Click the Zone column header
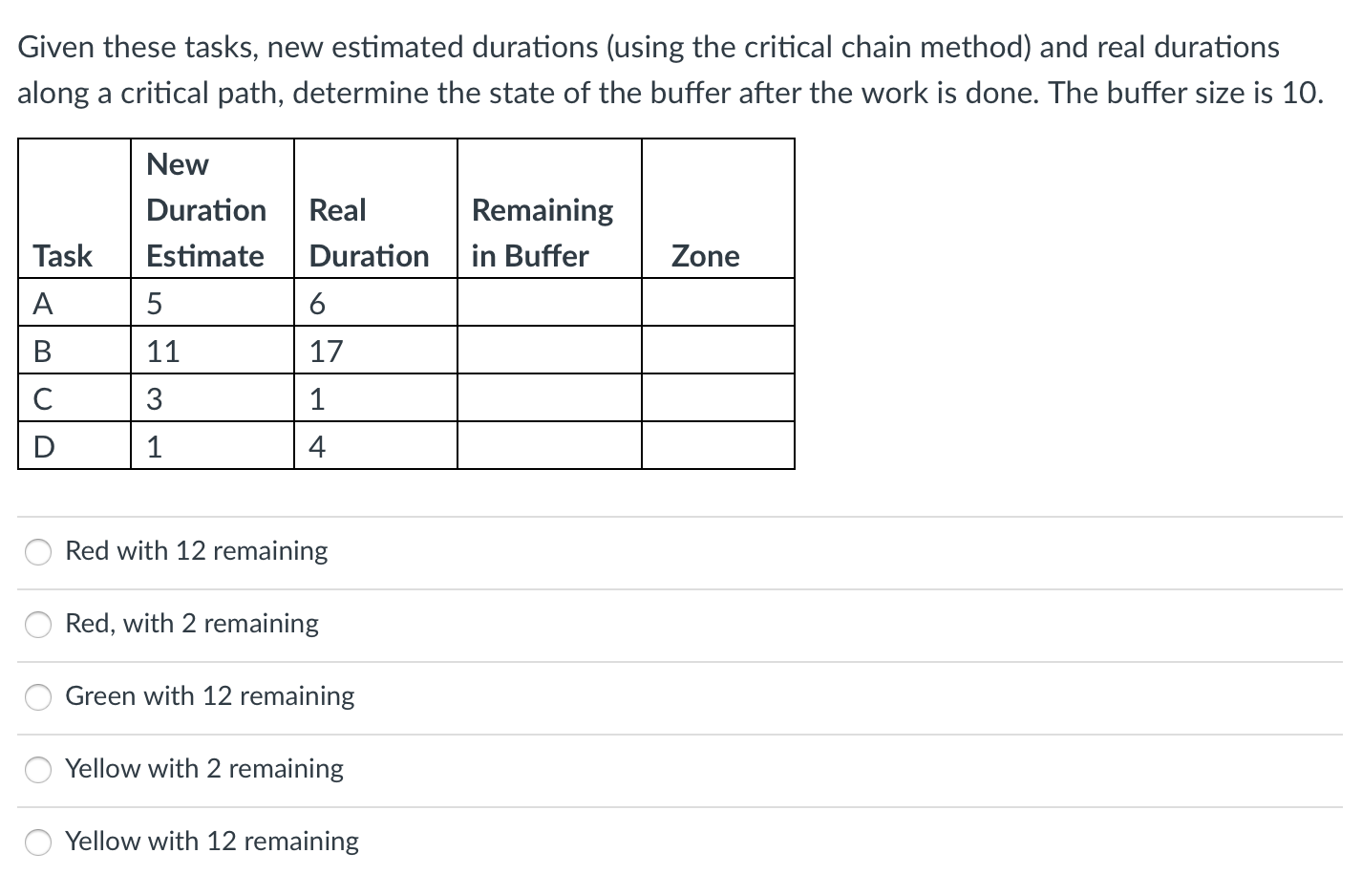Image resolution: width=1362 pixels, height=896 pixels. coord(705,255)
